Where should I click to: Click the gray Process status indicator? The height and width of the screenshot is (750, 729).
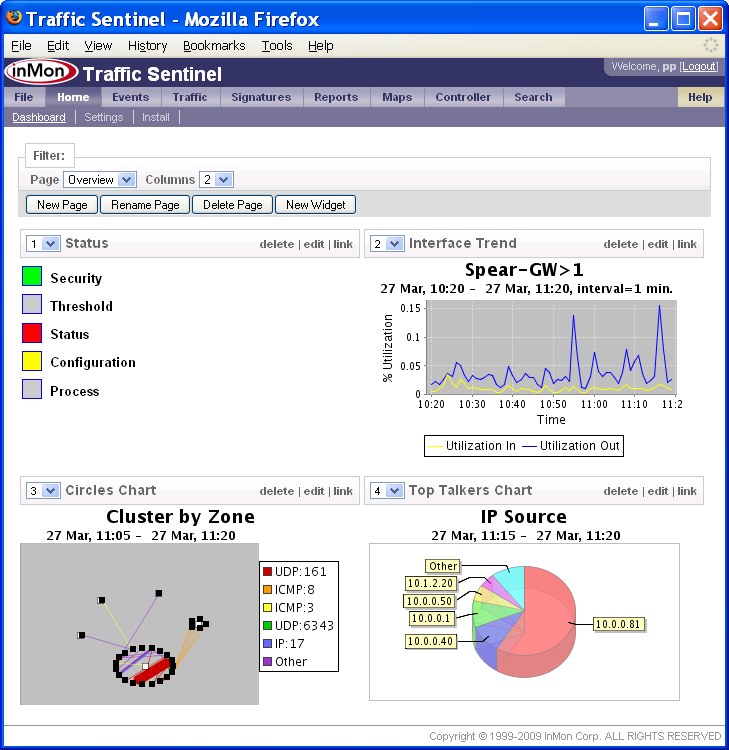click(x=32, y=390)
